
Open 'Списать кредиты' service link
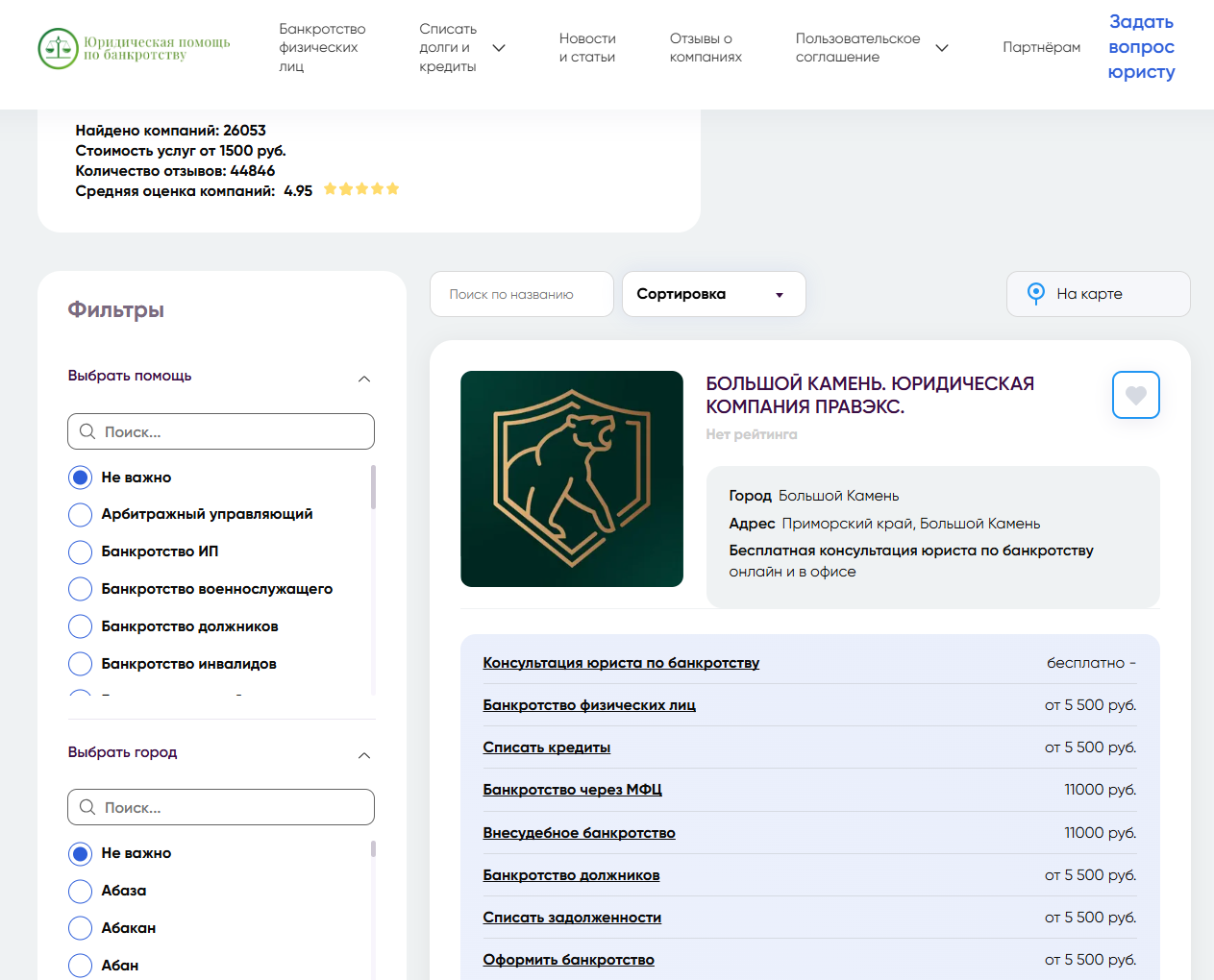547,747
